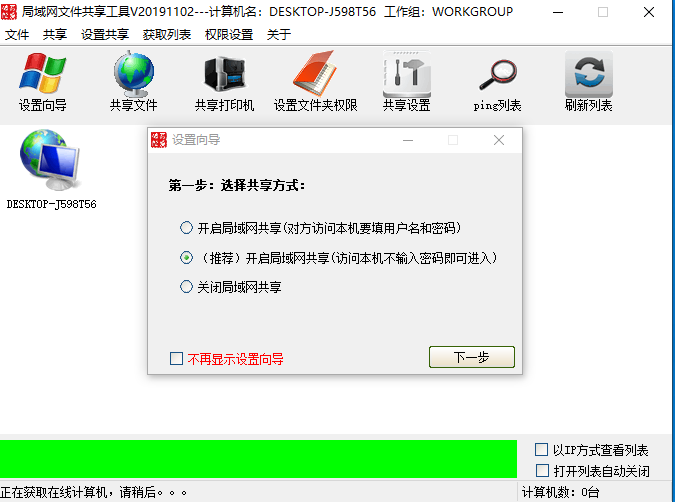This screenshot has height=502, width=675.
Task: Check the 不再显示设置向导 checkbox
Action: click(x=176, y=358)
